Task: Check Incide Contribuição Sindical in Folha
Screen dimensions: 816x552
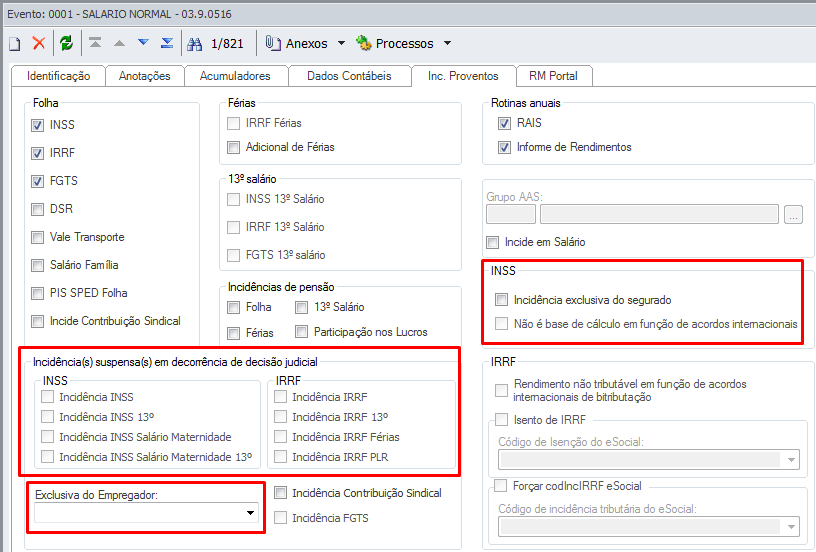Action: click(x=37, y=322)
